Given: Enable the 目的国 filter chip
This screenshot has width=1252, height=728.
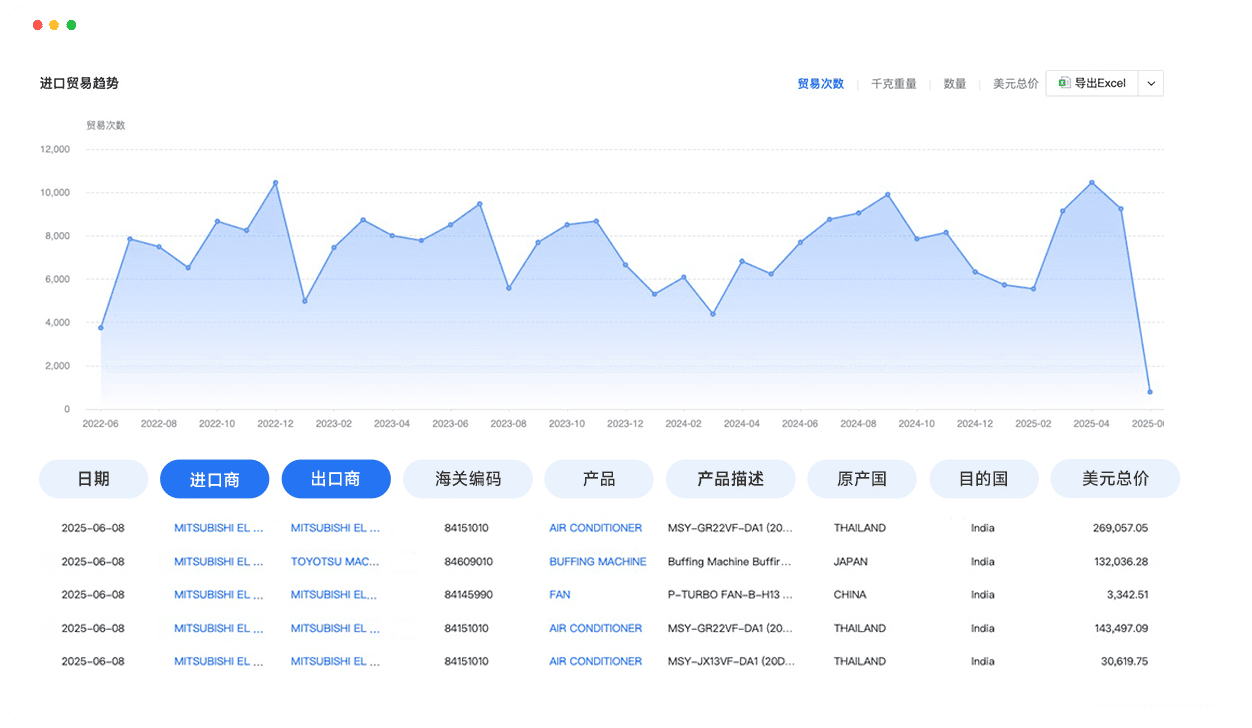Looking at the screenshot, I should (x=983, y=479).
